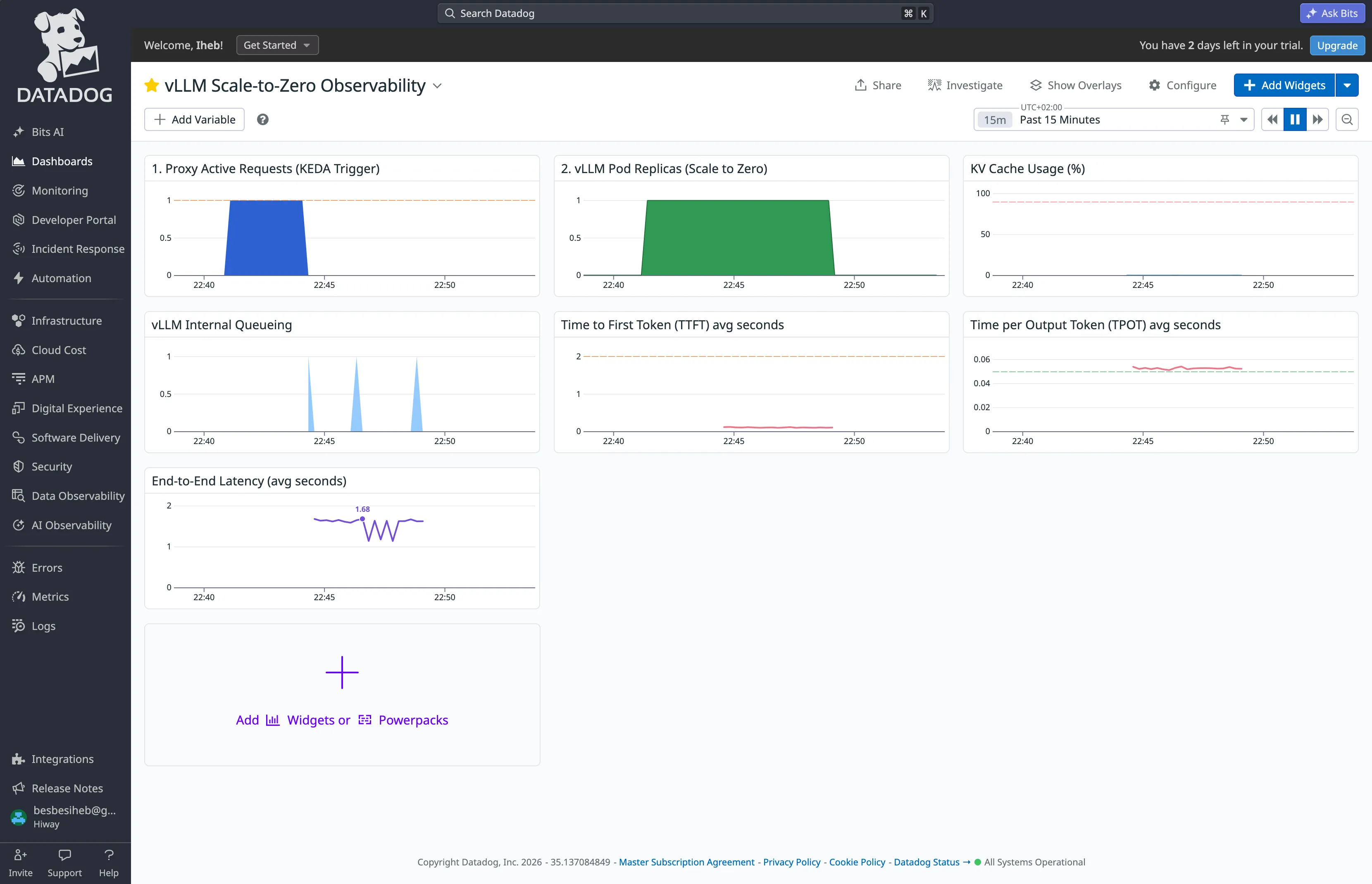This screenshot has height=884, width=1372.
Task: Click Ask Bits button
Action: point(1332,13)
